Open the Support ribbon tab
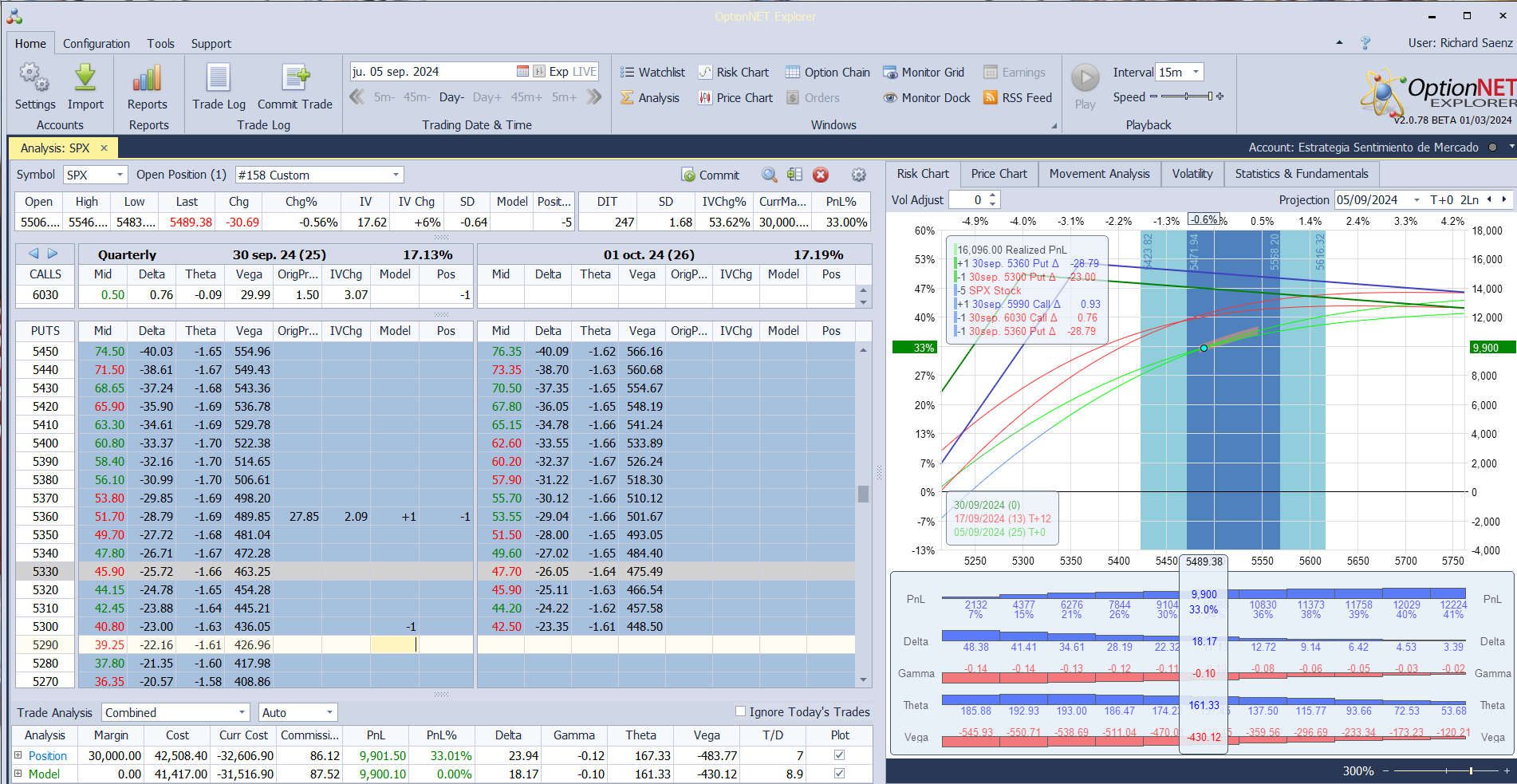The image size is (1517, 784). point(211,44)
